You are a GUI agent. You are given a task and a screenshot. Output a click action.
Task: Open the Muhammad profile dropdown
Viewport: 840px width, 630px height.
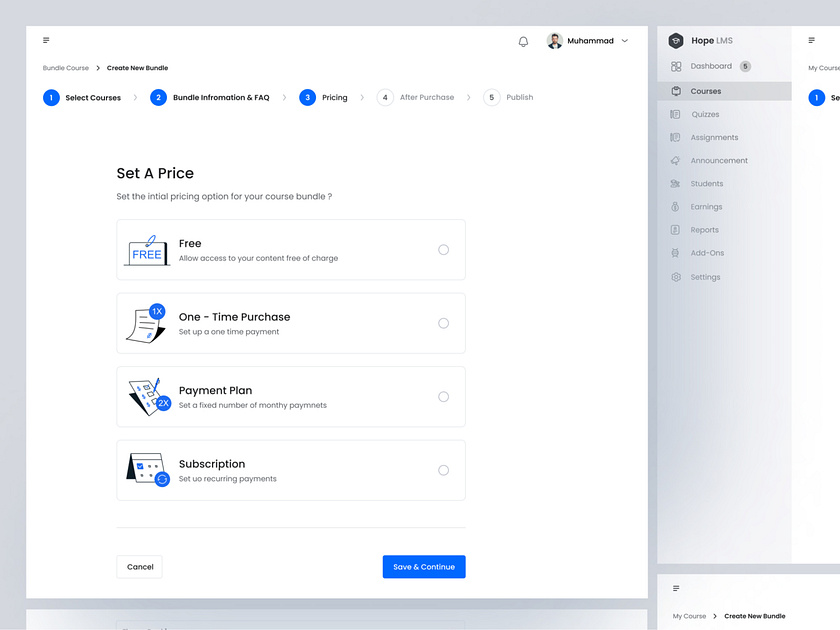pos(590,40)
